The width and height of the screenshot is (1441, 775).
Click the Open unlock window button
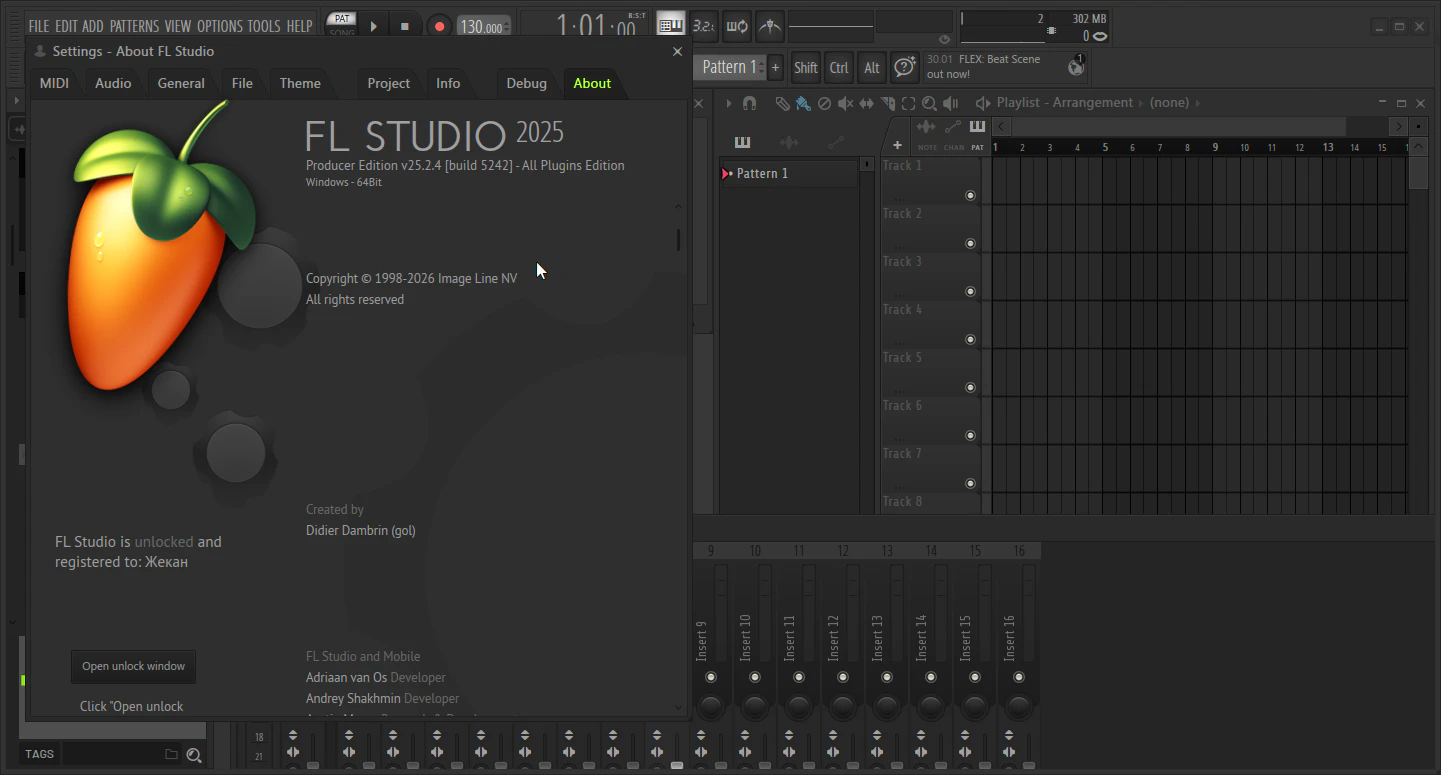tap(133, 666)
